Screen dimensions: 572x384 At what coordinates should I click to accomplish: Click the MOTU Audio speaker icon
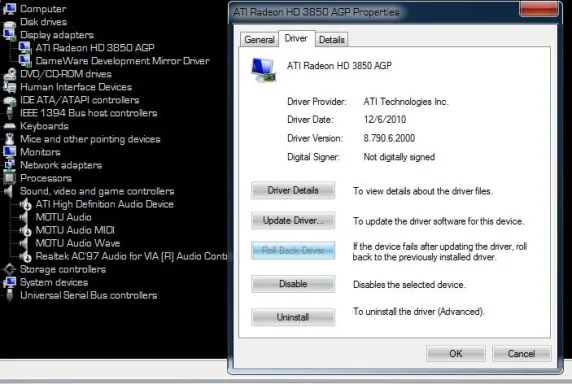tap(24, 217)
